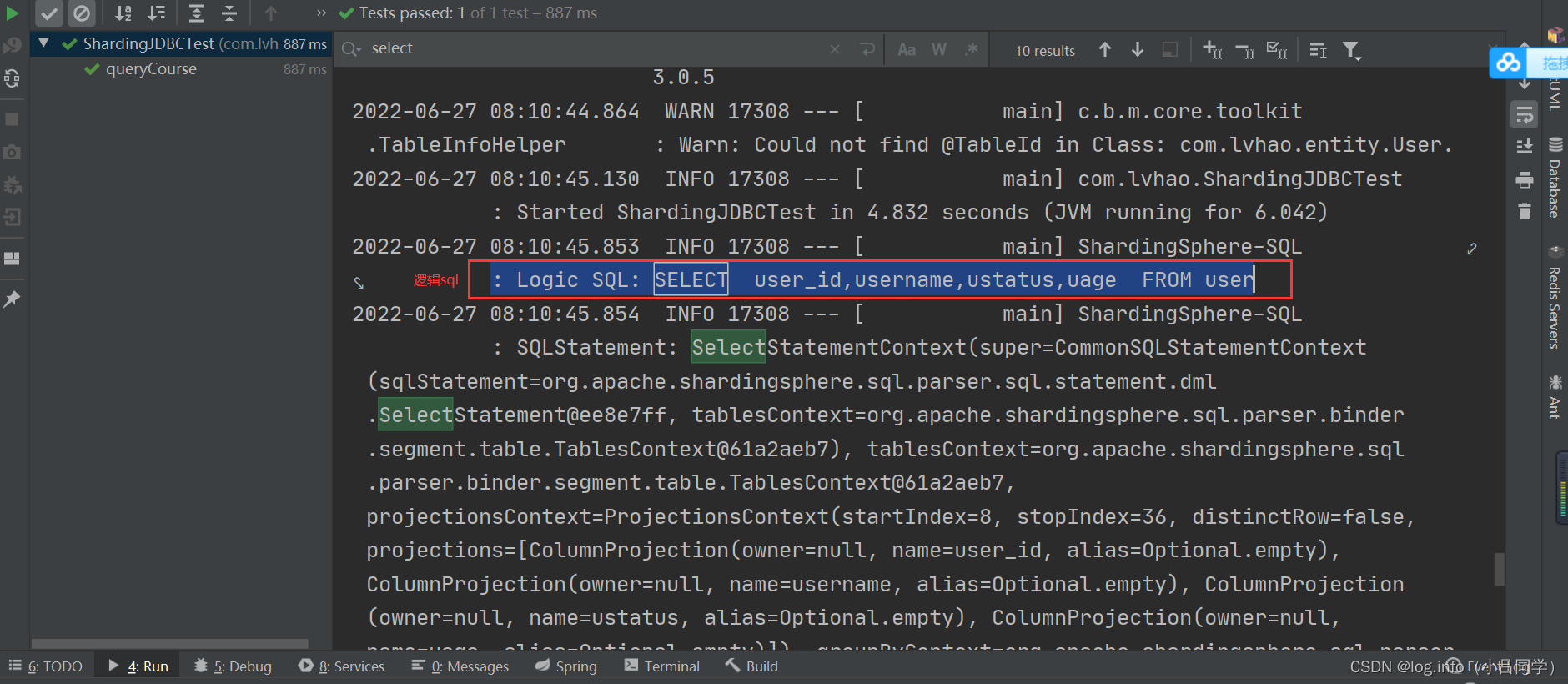
Task: Click the highlighted SELECT match in Logic SQL
Action: pos(691,279)
